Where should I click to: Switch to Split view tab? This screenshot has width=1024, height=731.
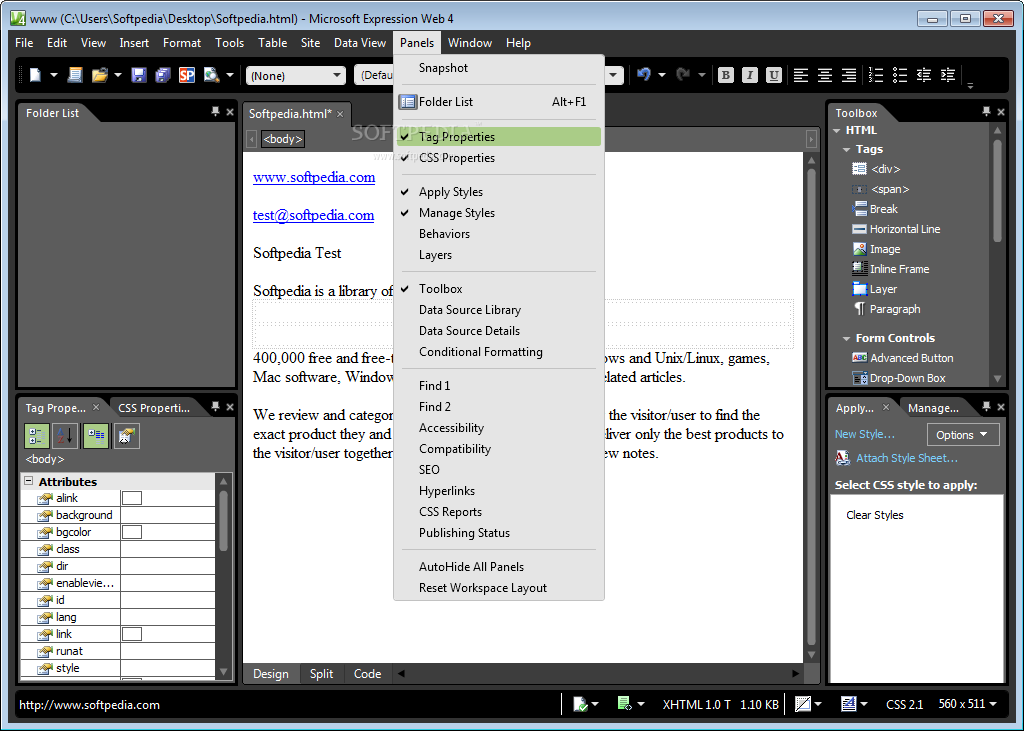pos(321,674)
